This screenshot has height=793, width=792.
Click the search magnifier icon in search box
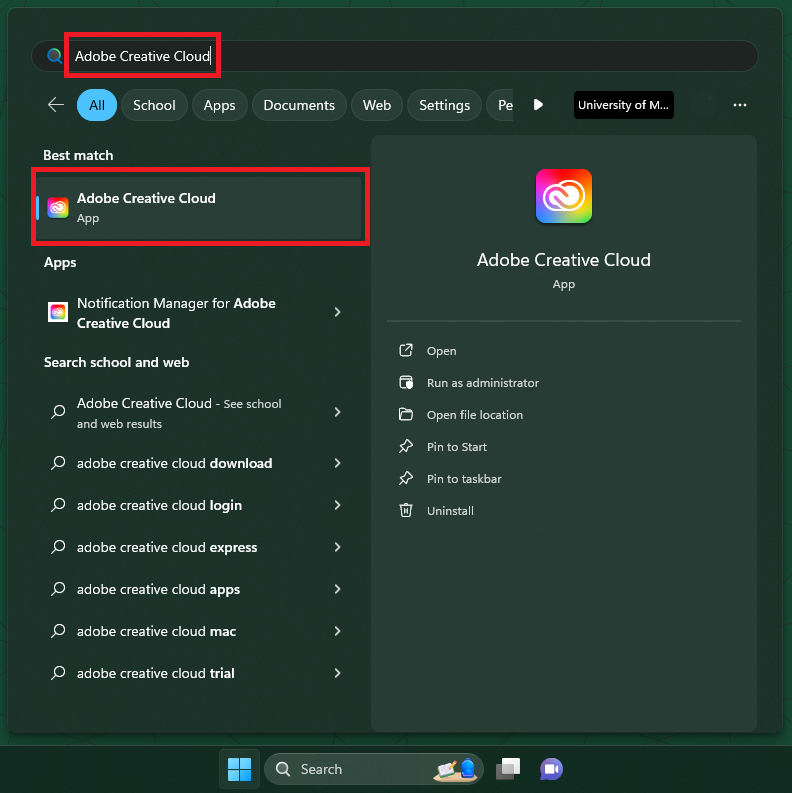54,56
